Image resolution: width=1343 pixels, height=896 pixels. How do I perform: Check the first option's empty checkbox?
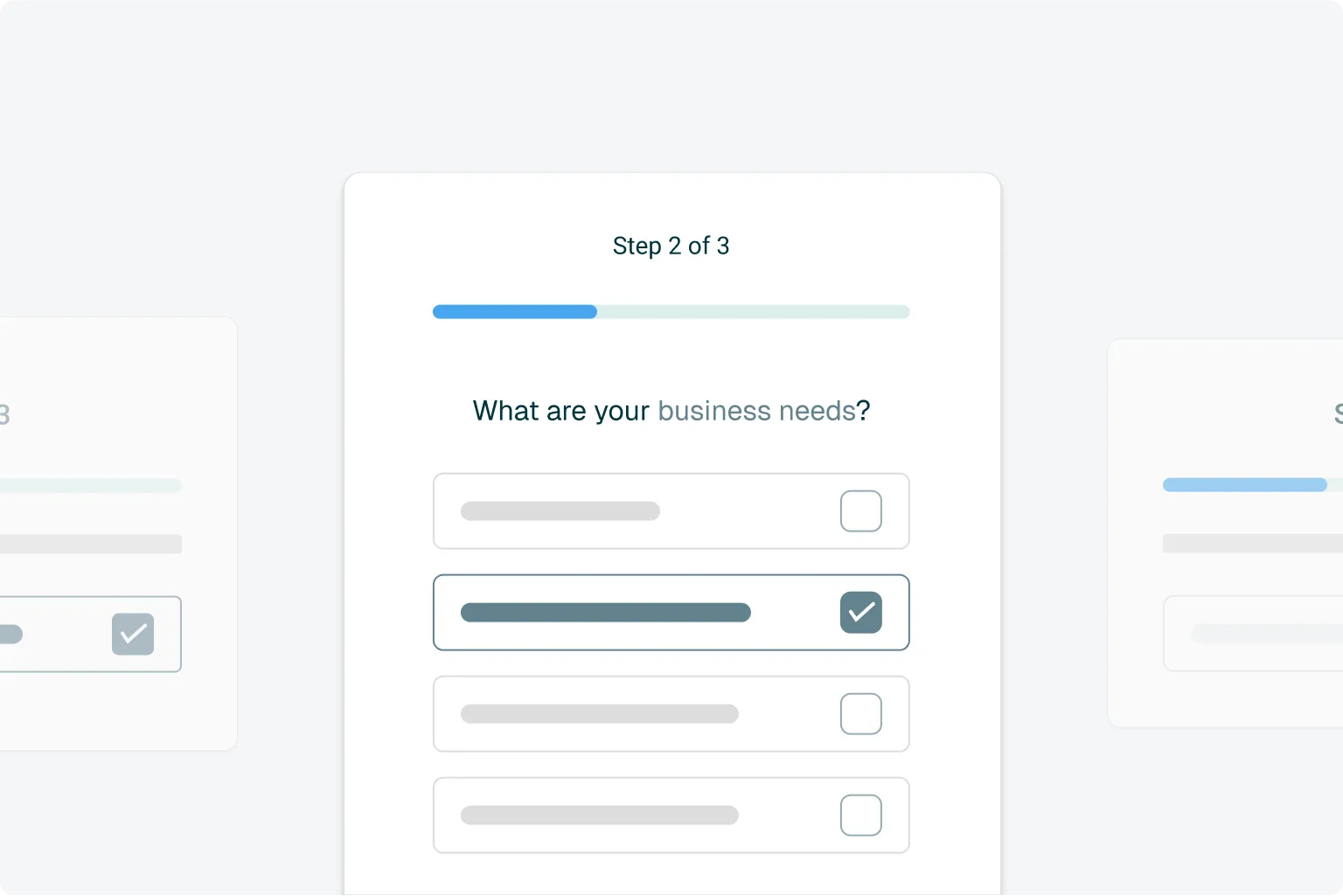click(x=860, y=511)
